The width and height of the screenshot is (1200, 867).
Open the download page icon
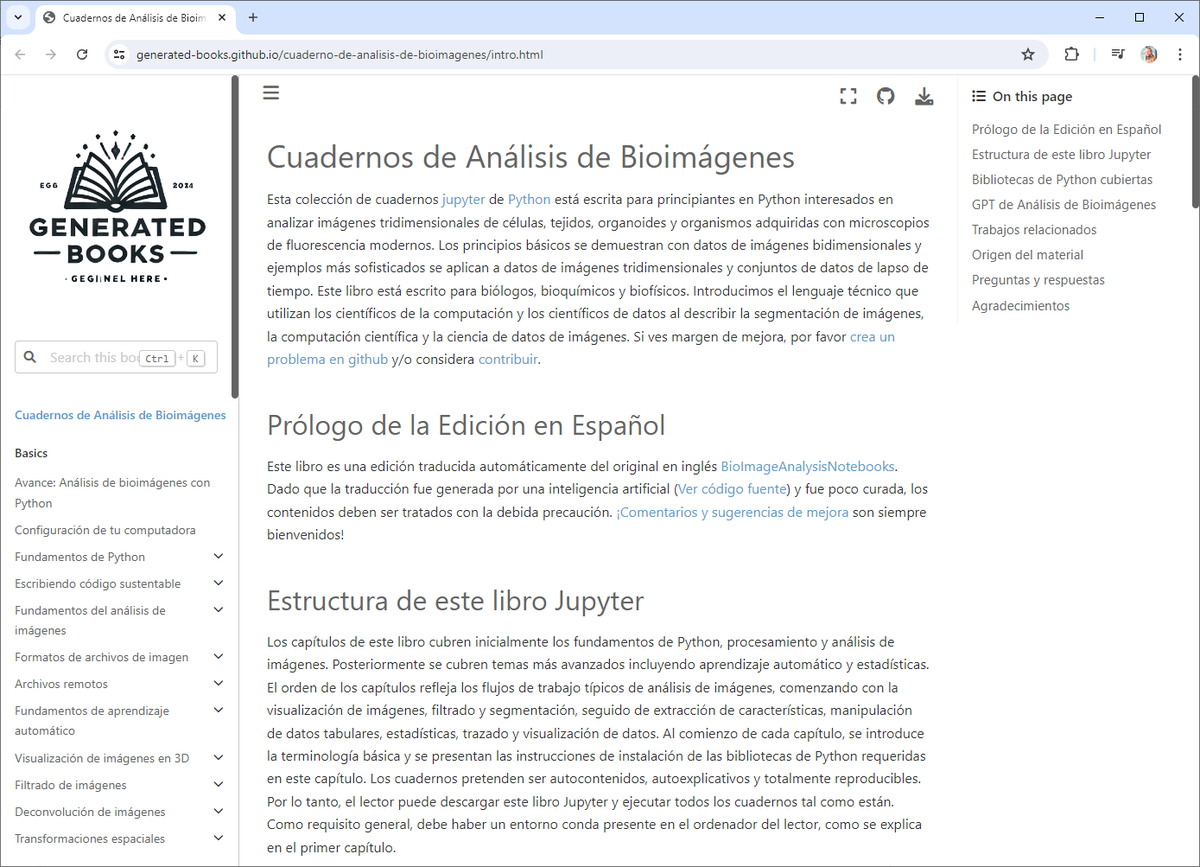[924, 96]
